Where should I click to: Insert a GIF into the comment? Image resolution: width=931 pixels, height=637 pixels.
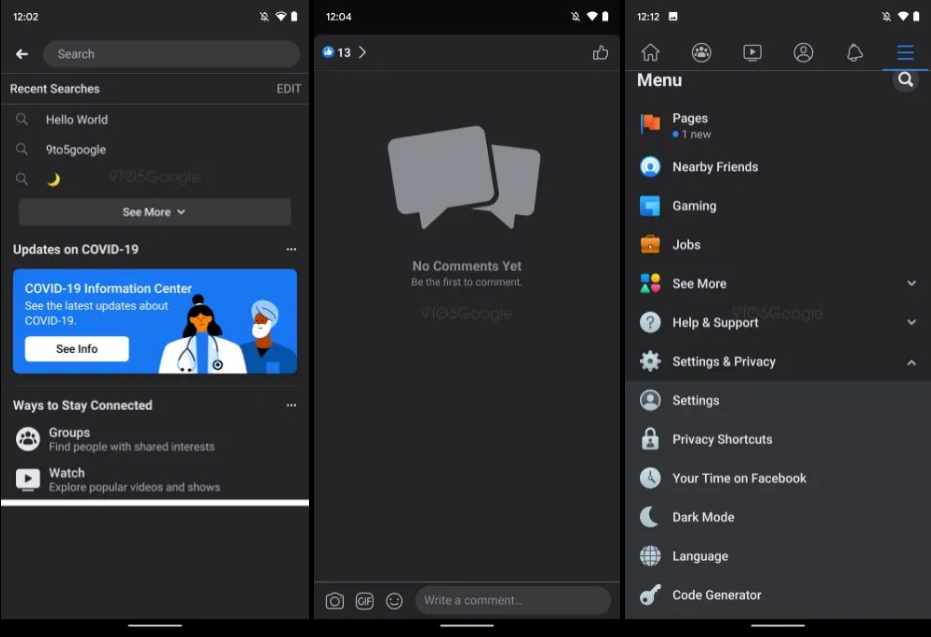coord(365,601)
